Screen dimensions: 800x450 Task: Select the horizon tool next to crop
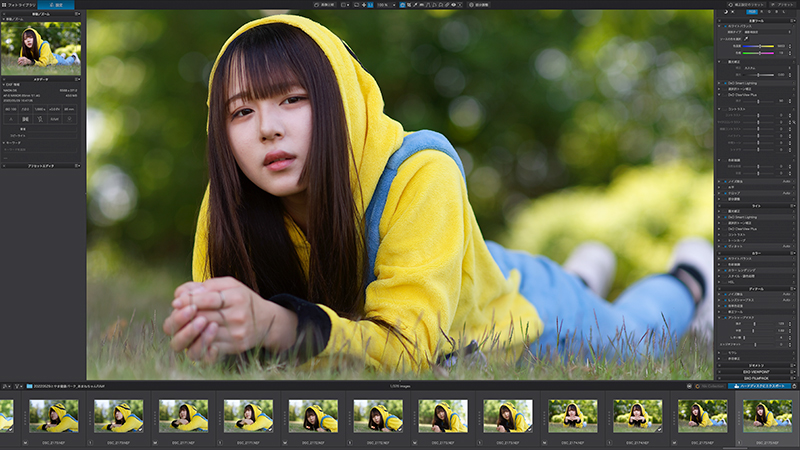point(409,5)
